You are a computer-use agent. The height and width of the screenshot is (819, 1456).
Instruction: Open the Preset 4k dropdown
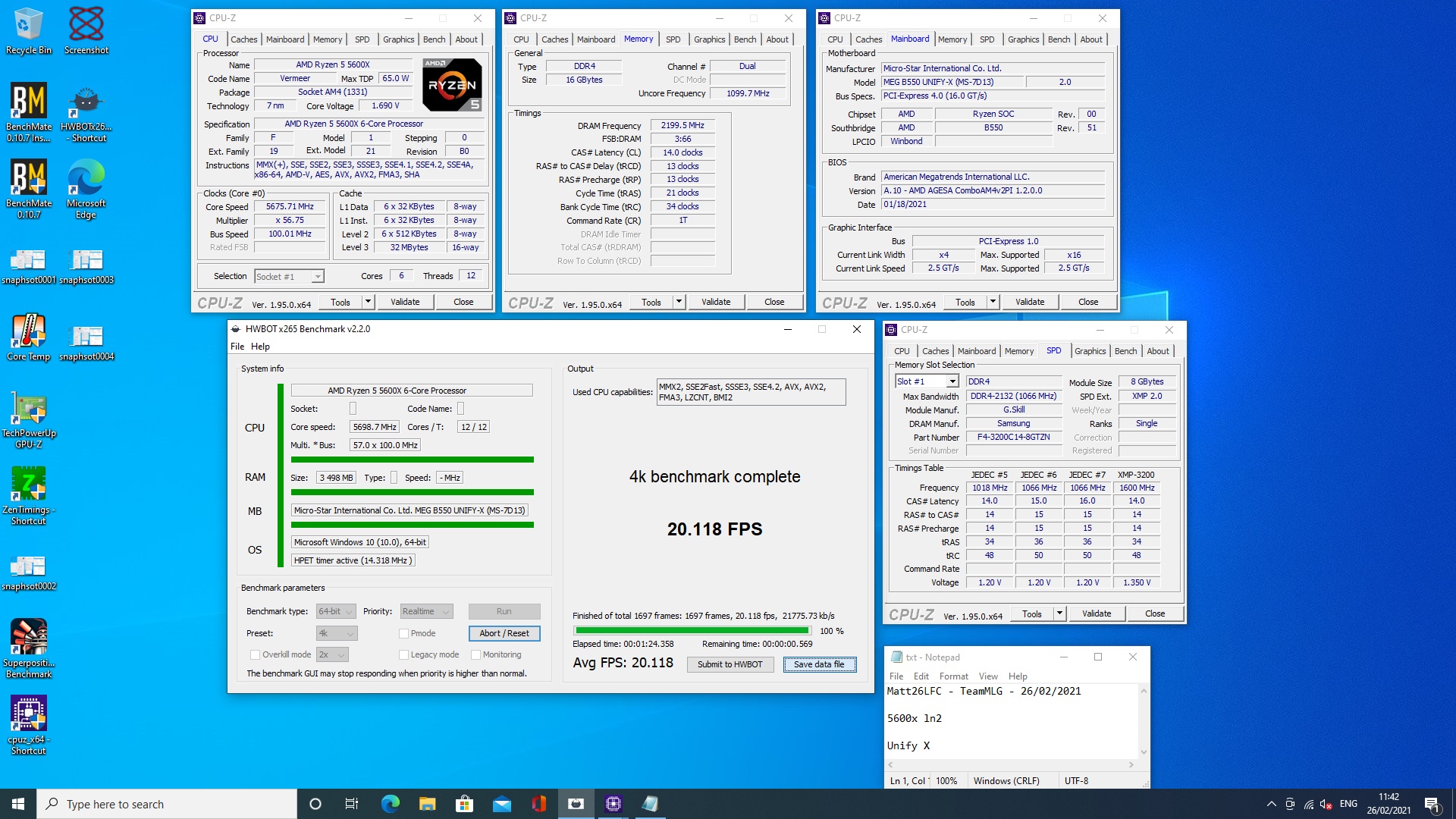pyautogui.click(x=336, y=633)
